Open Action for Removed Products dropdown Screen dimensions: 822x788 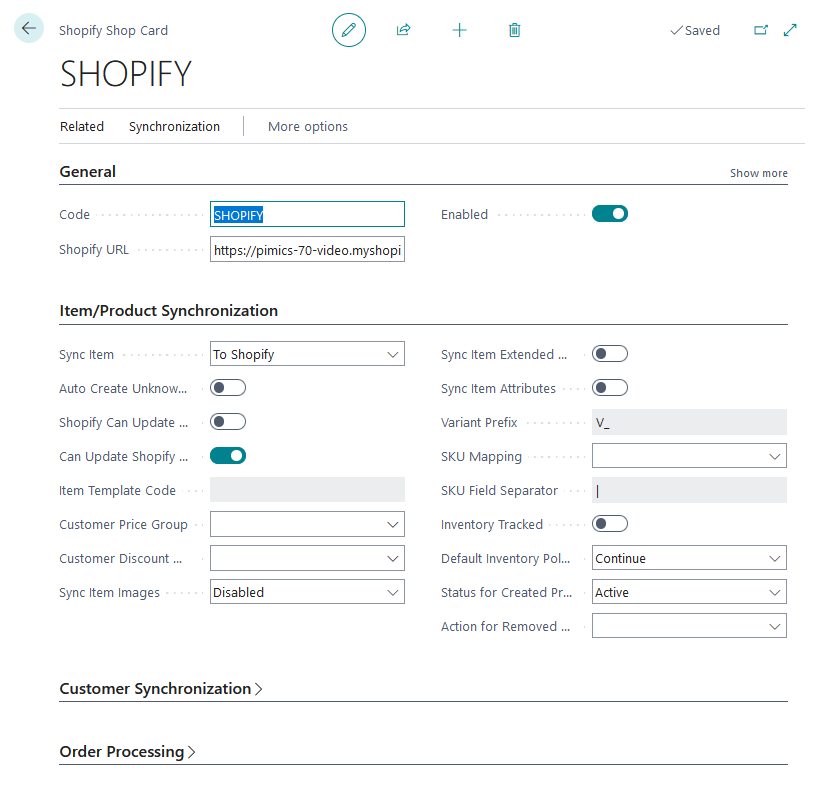[689, 626]
